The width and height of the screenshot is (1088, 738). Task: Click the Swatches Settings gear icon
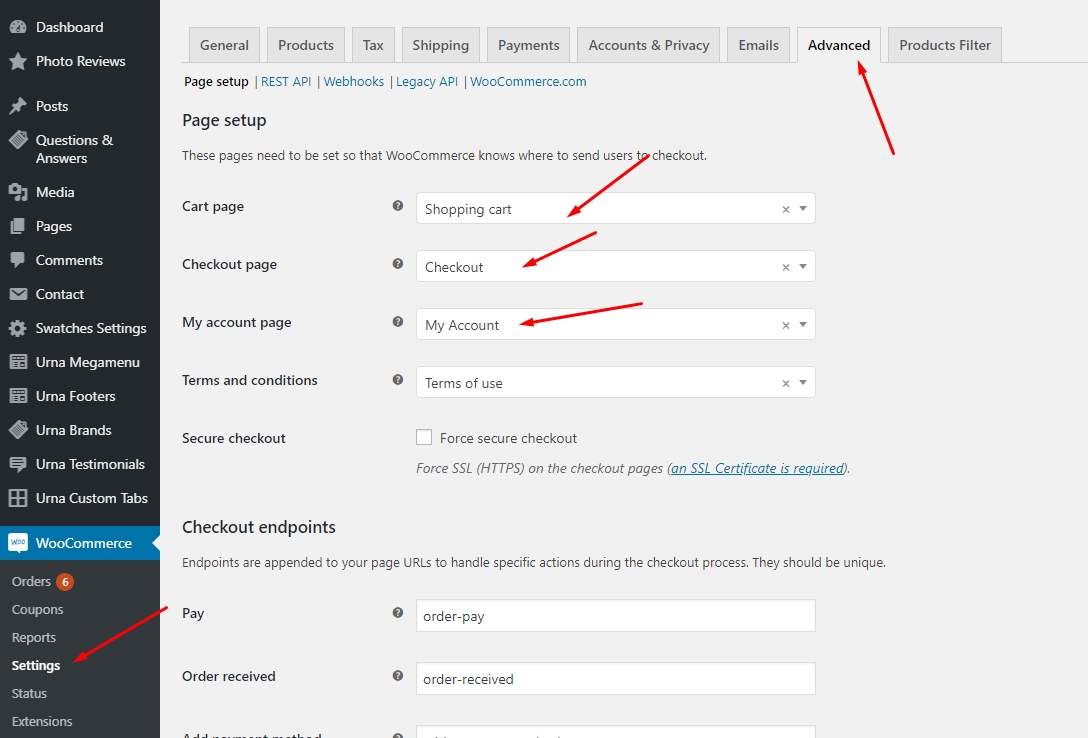(x=17, y=328)
